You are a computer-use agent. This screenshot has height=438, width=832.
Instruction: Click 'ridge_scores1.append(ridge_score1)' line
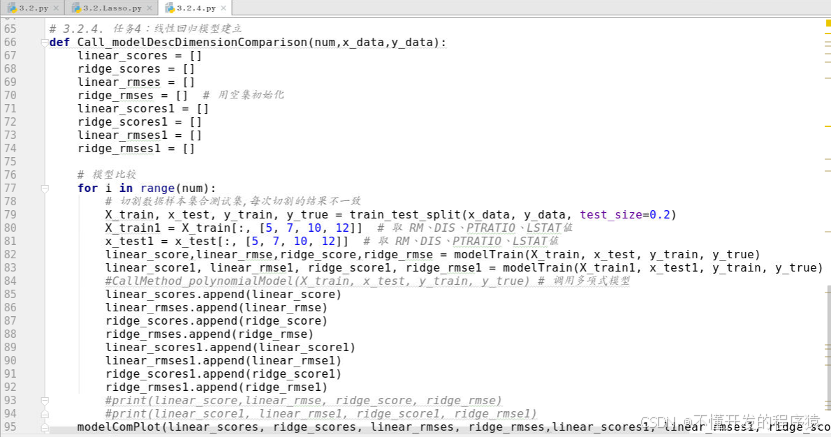(223, 374)
